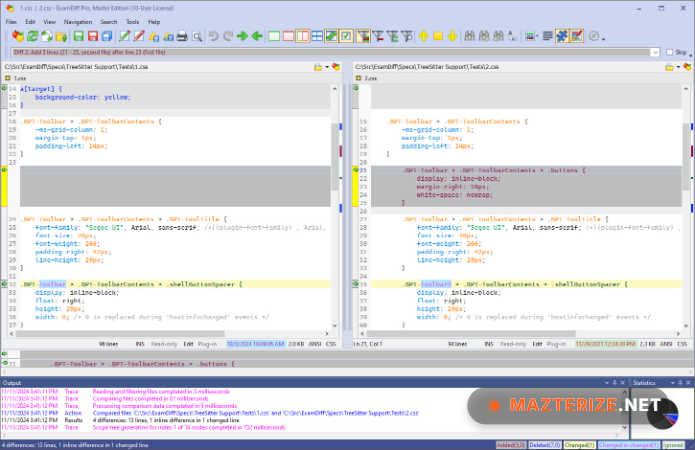Click the statistics pie chart
695x450 pixels.
[662, 413]
